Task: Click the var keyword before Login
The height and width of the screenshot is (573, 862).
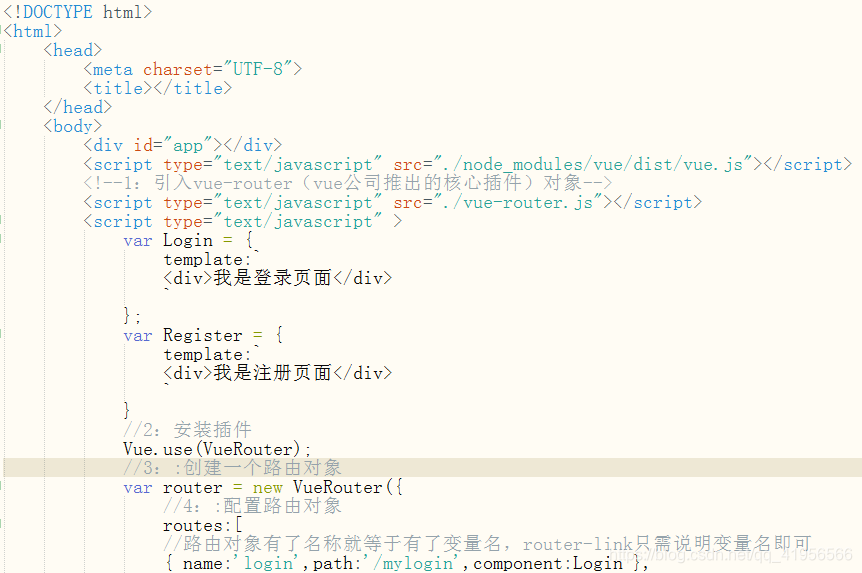Action: click(x=137, y=240)
